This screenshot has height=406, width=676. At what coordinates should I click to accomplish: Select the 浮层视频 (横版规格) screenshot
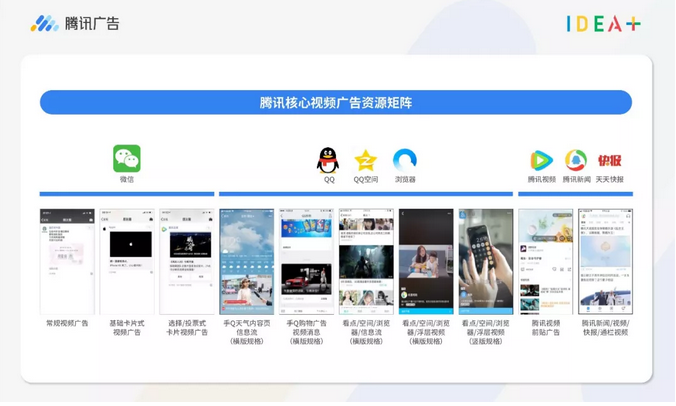coord(426,262)
